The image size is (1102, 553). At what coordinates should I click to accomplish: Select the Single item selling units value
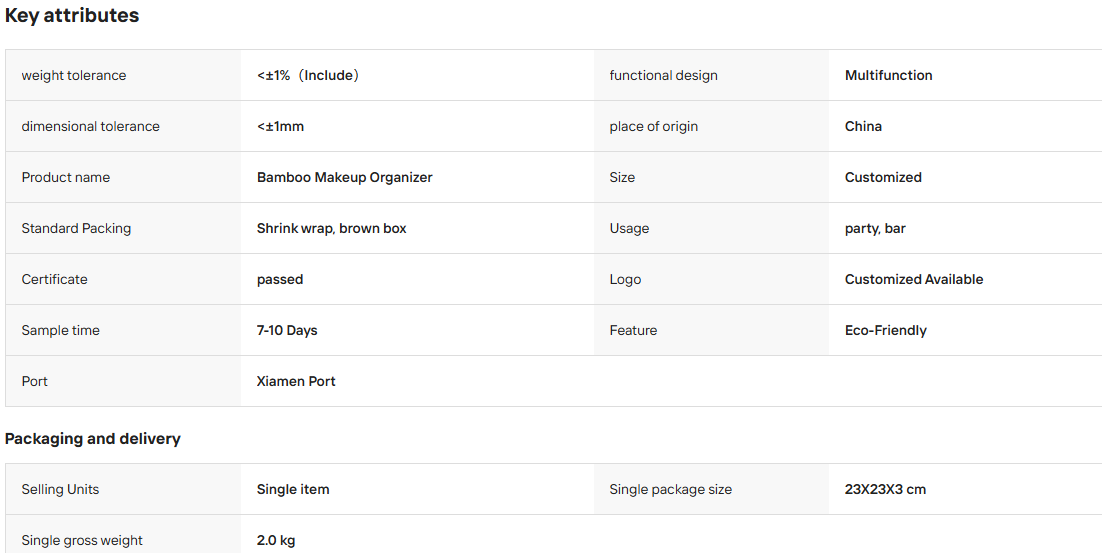click(x=293, y=489)
